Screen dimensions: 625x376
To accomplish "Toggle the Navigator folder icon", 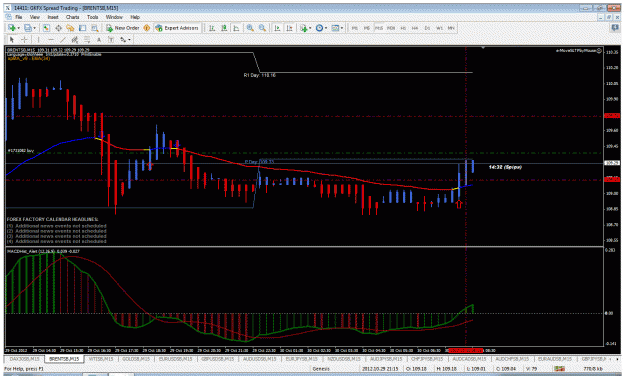I will tap(70, 28).
